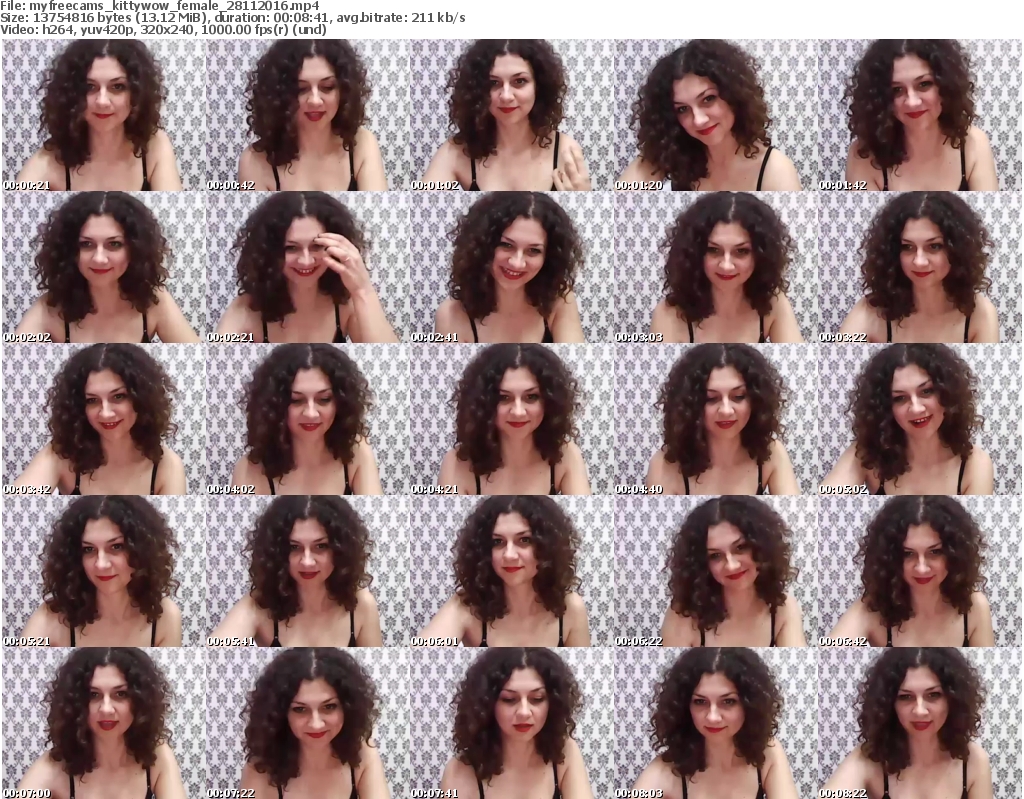Open the thumbnail at 00:01:02

[510, 115]
